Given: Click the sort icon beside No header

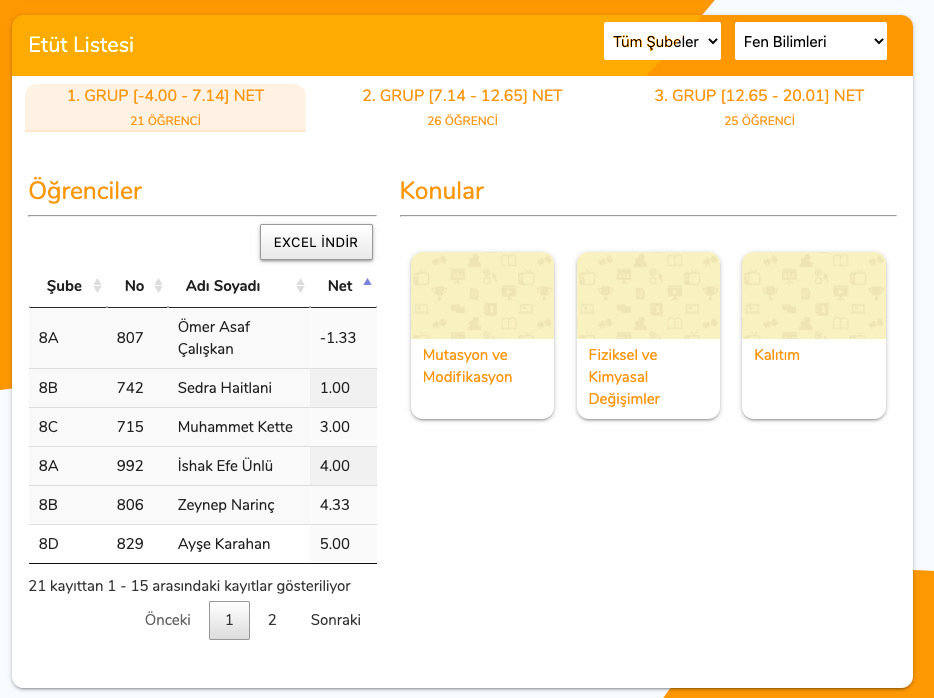Looking at the screenshot, I should pyautogui.click(x=158, y=286).
